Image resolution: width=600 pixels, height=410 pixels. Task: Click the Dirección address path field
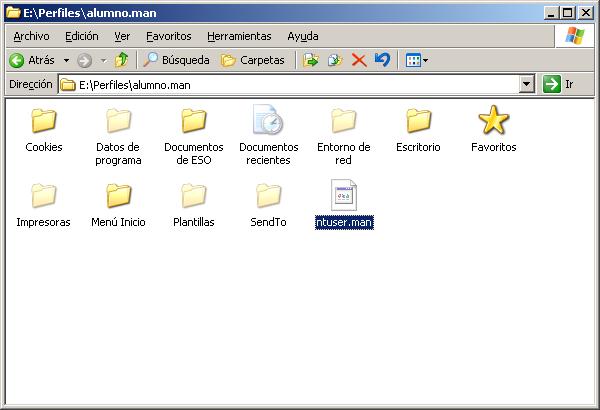click(290, 85)
